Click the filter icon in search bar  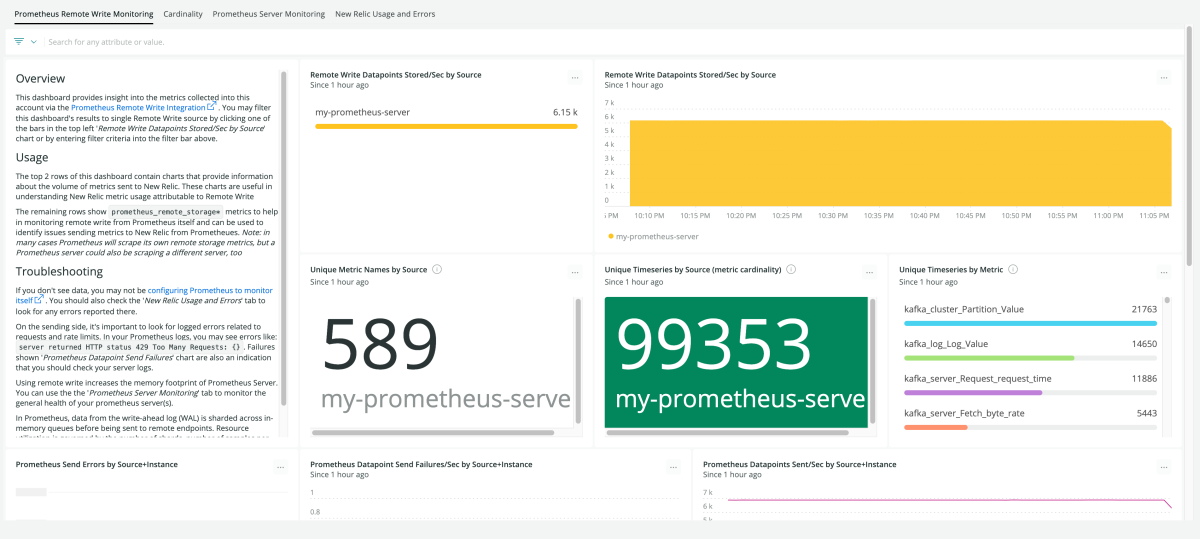[19, 42]
